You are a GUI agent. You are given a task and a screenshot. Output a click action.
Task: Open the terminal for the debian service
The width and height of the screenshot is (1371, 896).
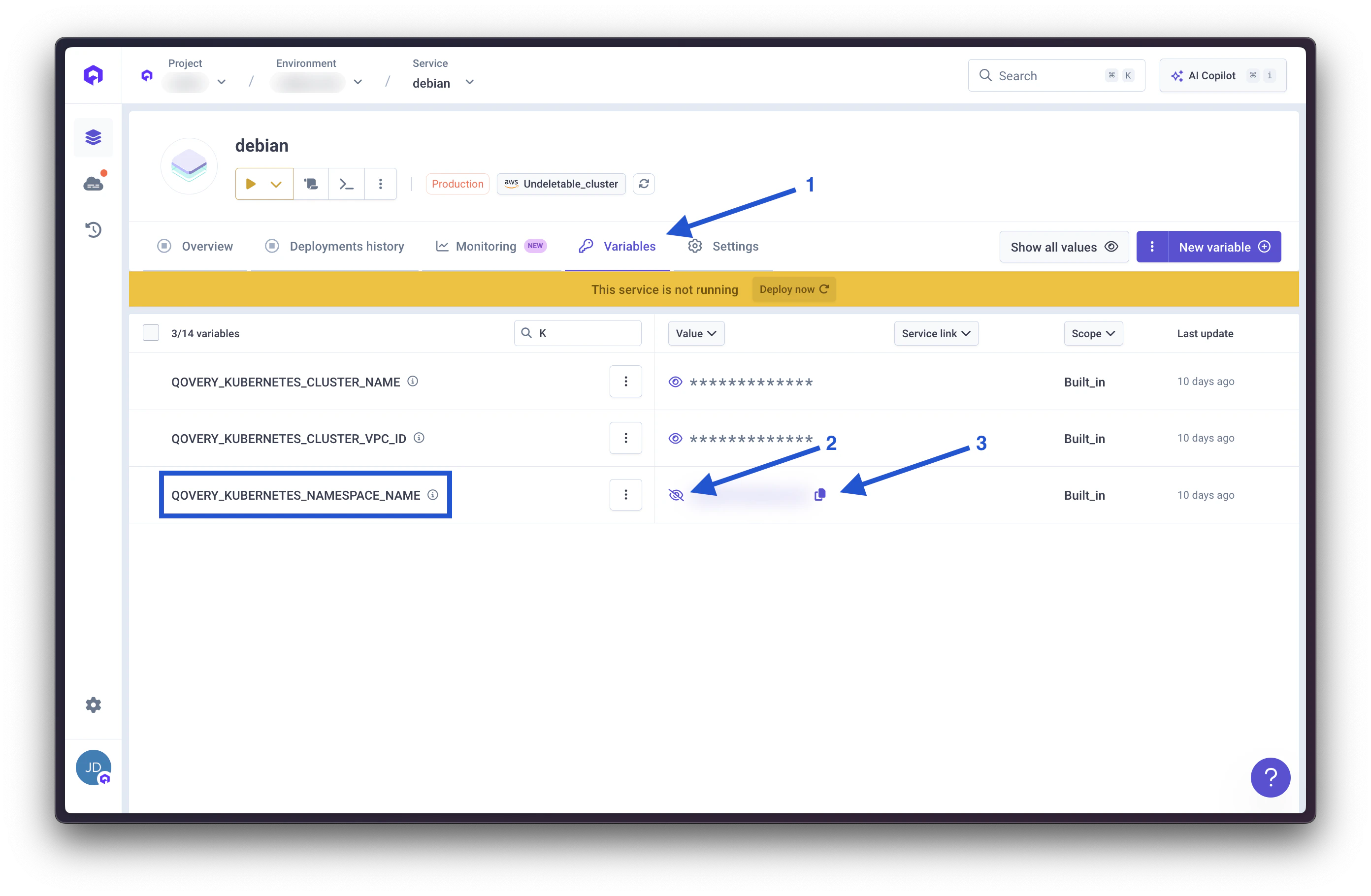pyautogui.click(x=346, y=184)
